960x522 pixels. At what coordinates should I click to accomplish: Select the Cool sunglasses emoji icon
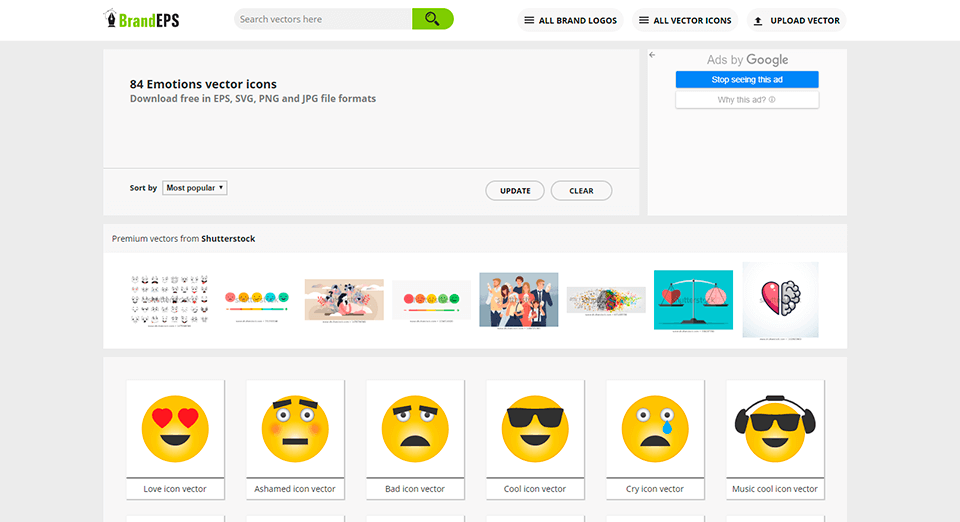coord(535,429)
